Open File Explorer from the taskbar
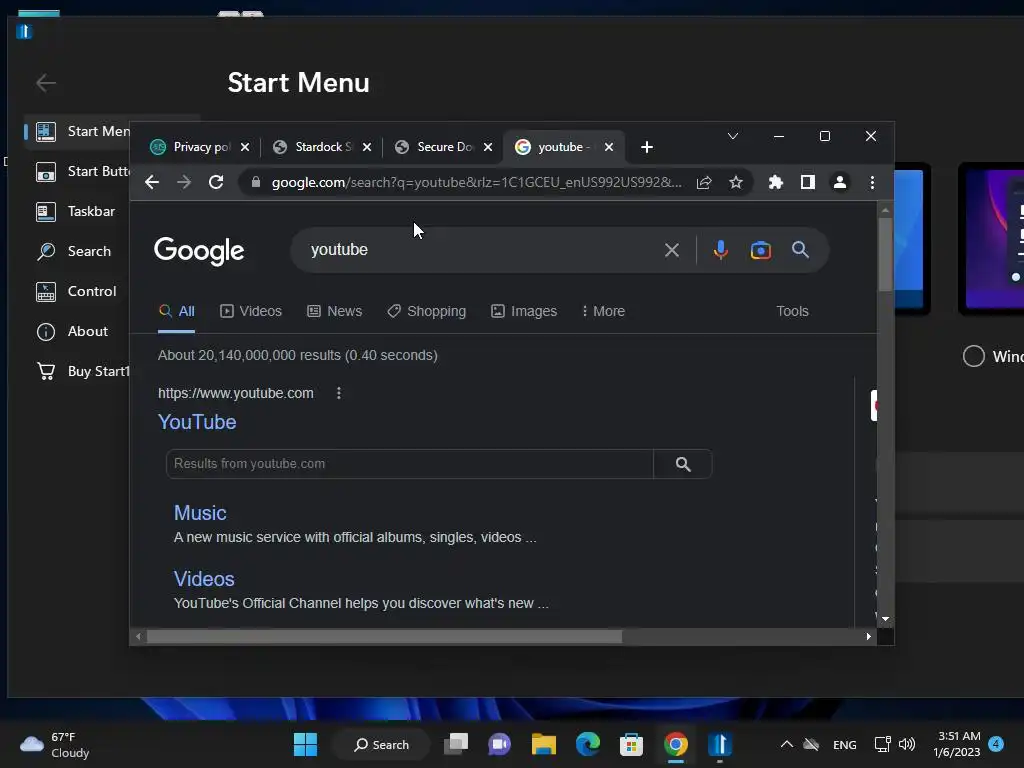1024x768 pixels. (543, 744)
